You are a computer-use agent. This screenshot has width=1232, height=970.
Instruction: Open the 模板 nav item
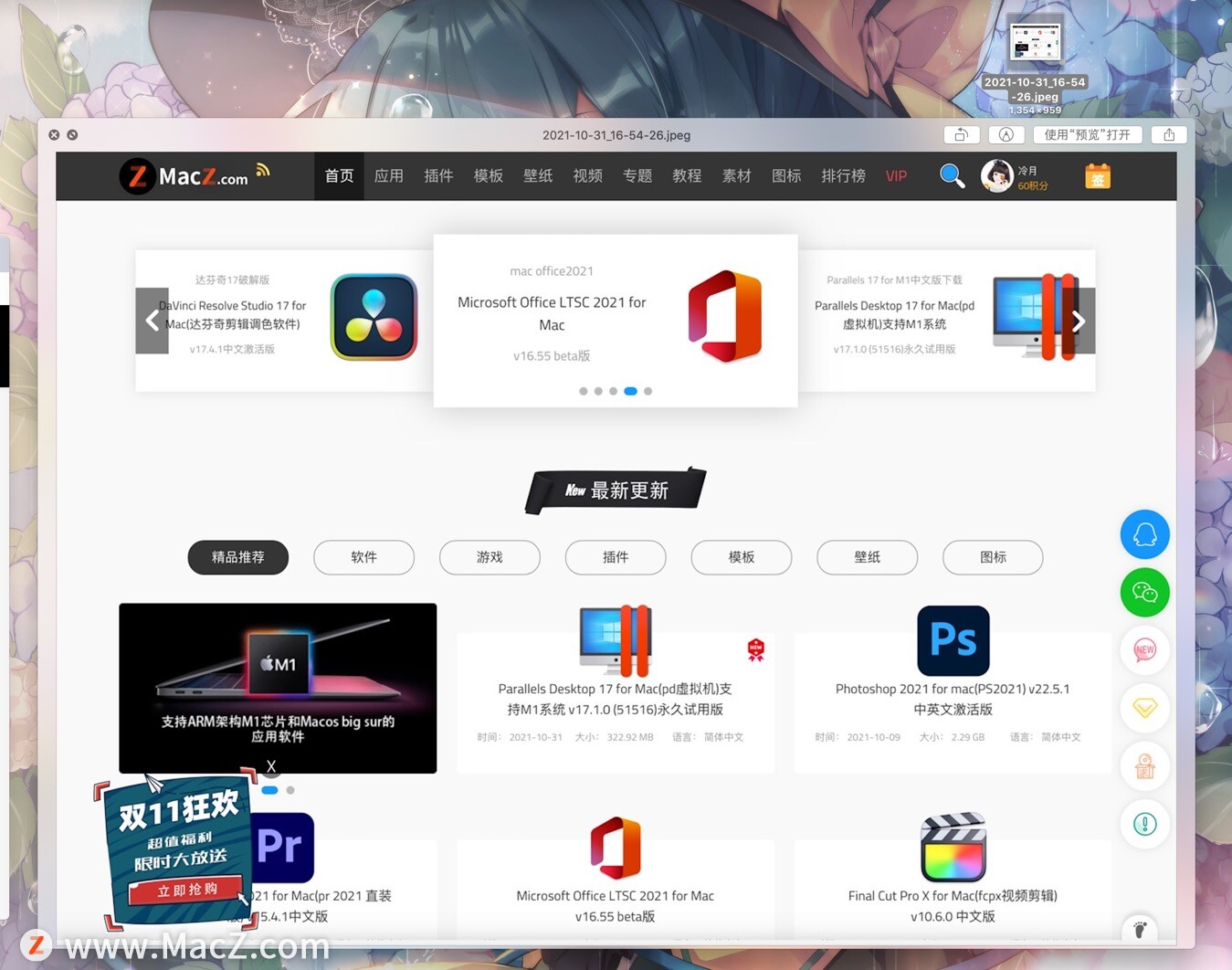[x=489, y=175]
